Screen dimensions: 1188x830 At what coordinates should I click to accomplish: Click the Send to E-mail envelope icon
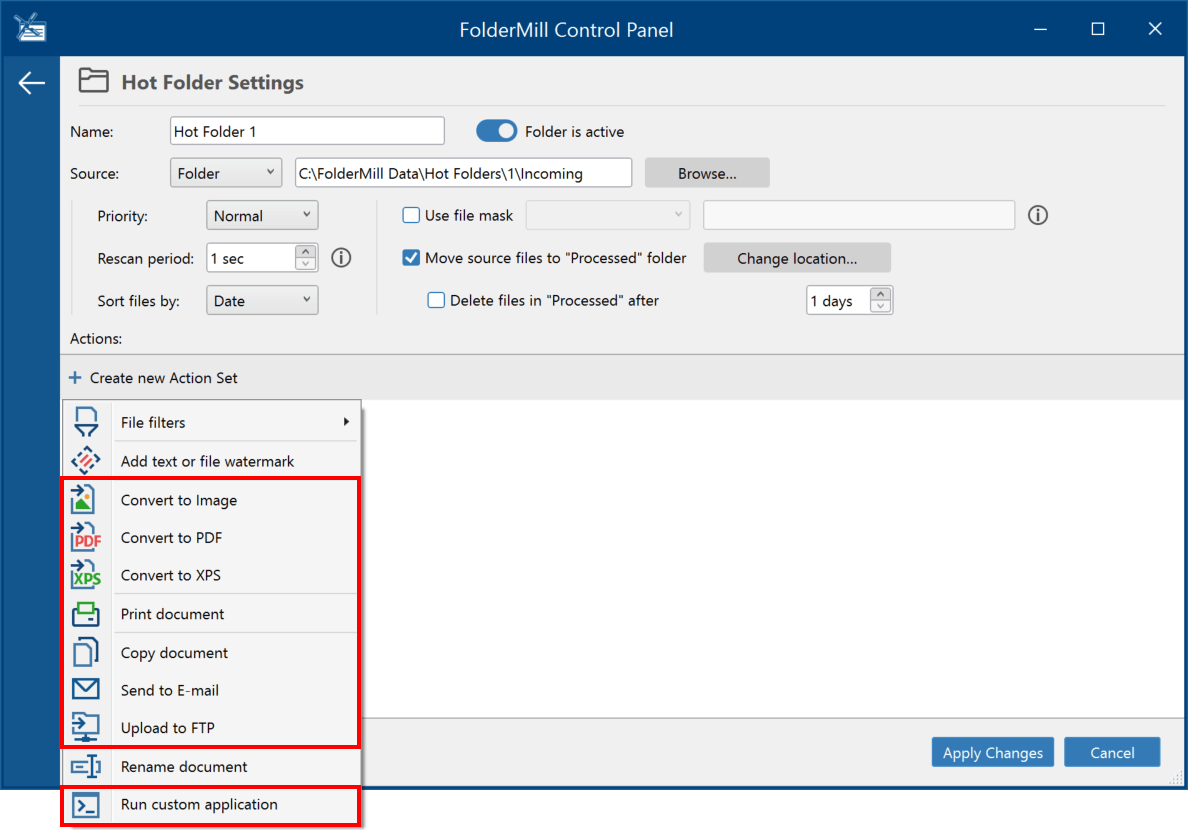pos(86,689)
